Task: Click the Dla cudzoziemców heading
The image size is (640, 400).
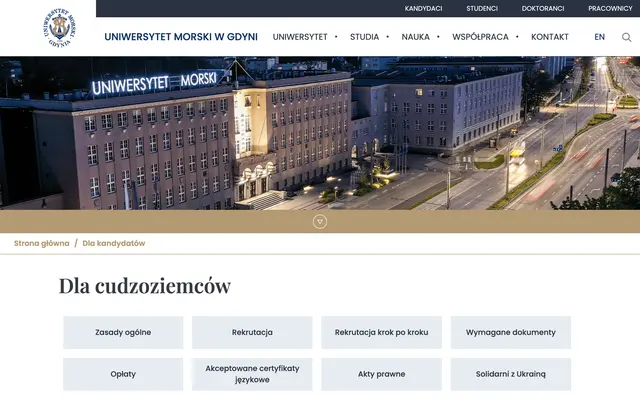Action: click(x=145, y=286)
